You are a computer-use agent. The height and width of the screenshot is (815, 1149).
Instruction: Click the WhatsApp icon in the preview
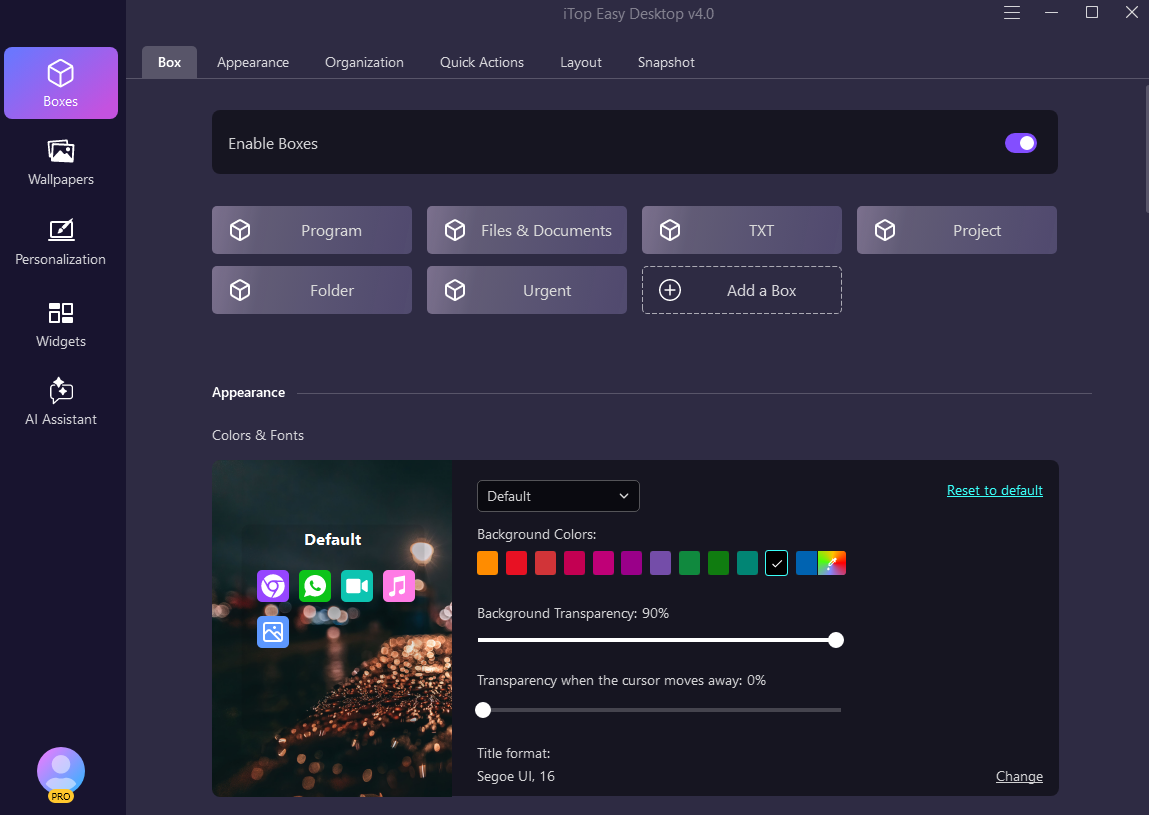pos(314,586)
